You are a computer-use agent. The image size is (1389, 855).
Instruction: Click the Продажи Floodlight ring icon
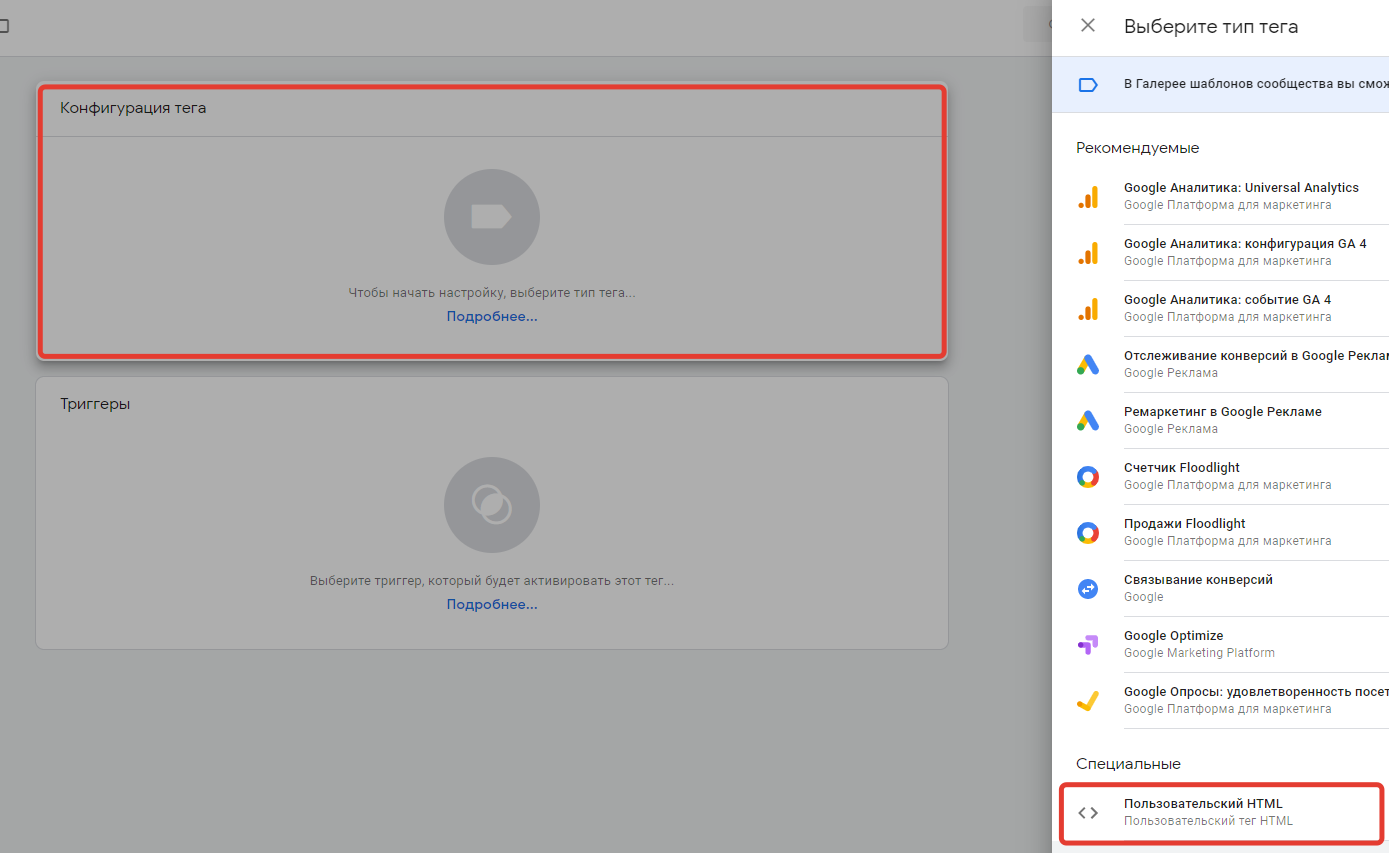coord(1088,532)
